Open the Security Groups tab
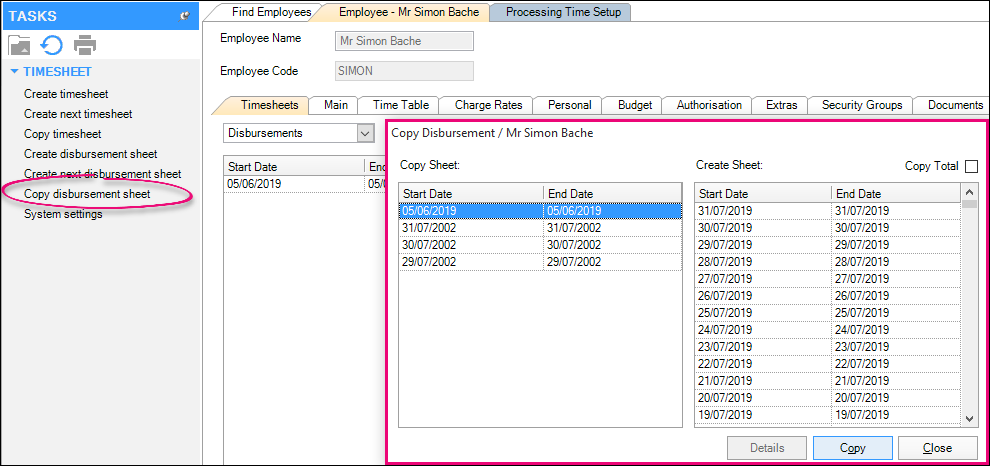Image resolution: width=990 pixels, height=466 pixels. (861, 104)
